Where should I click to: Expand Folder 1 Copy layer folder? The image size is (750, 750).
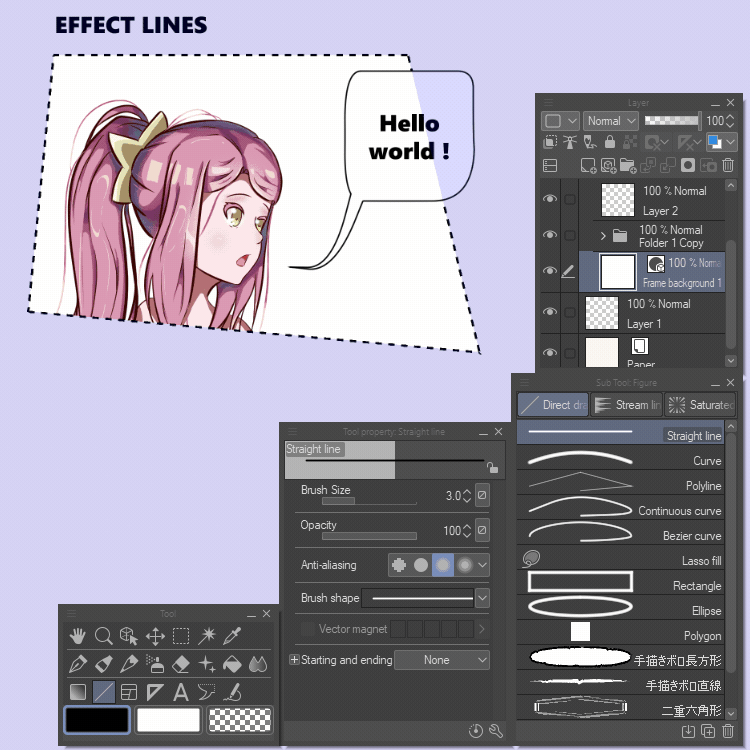pos(603,235)
